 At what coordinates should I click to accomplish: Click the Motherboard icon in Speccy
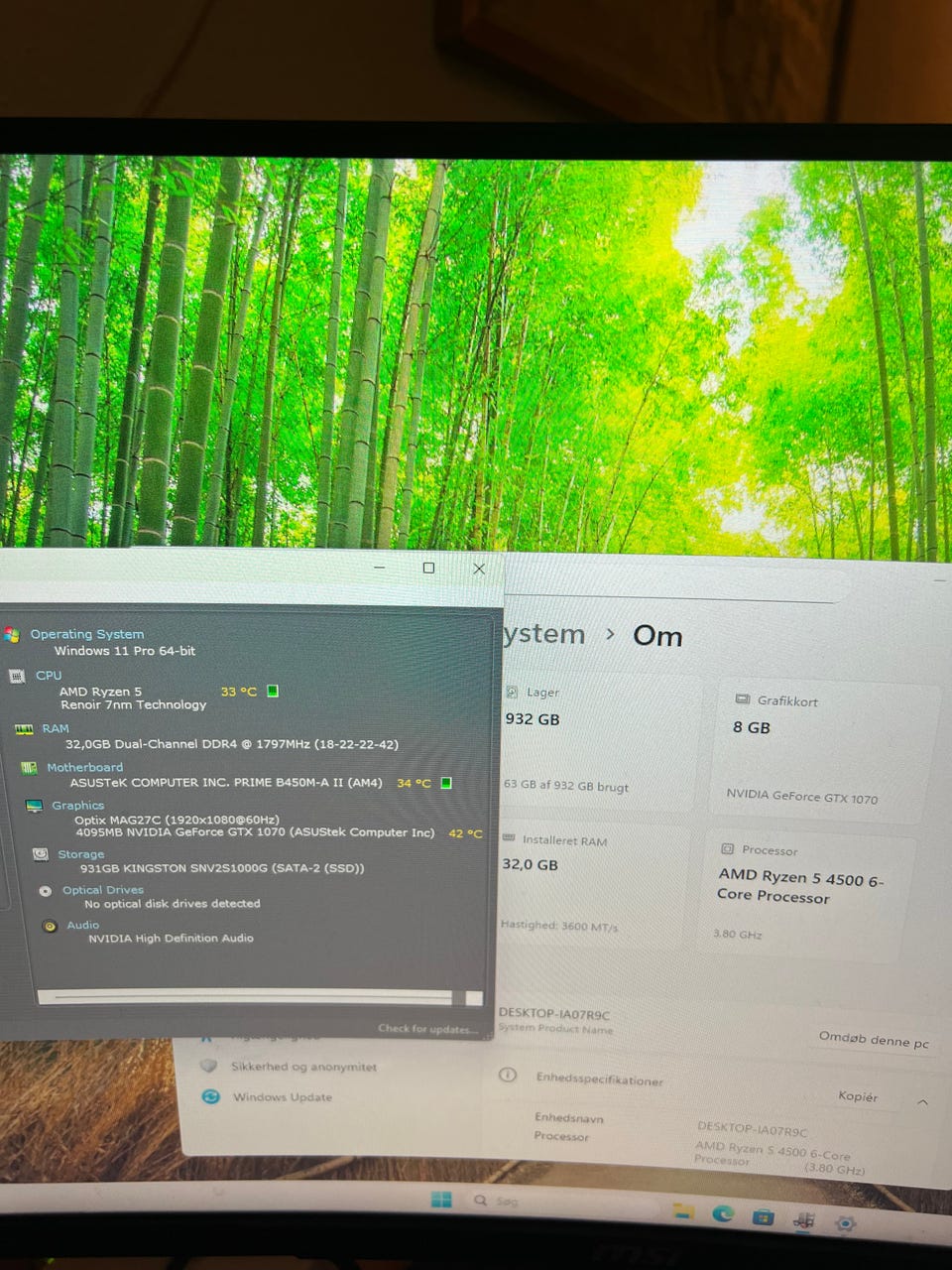pyautogui.click(x=29, y=768)
